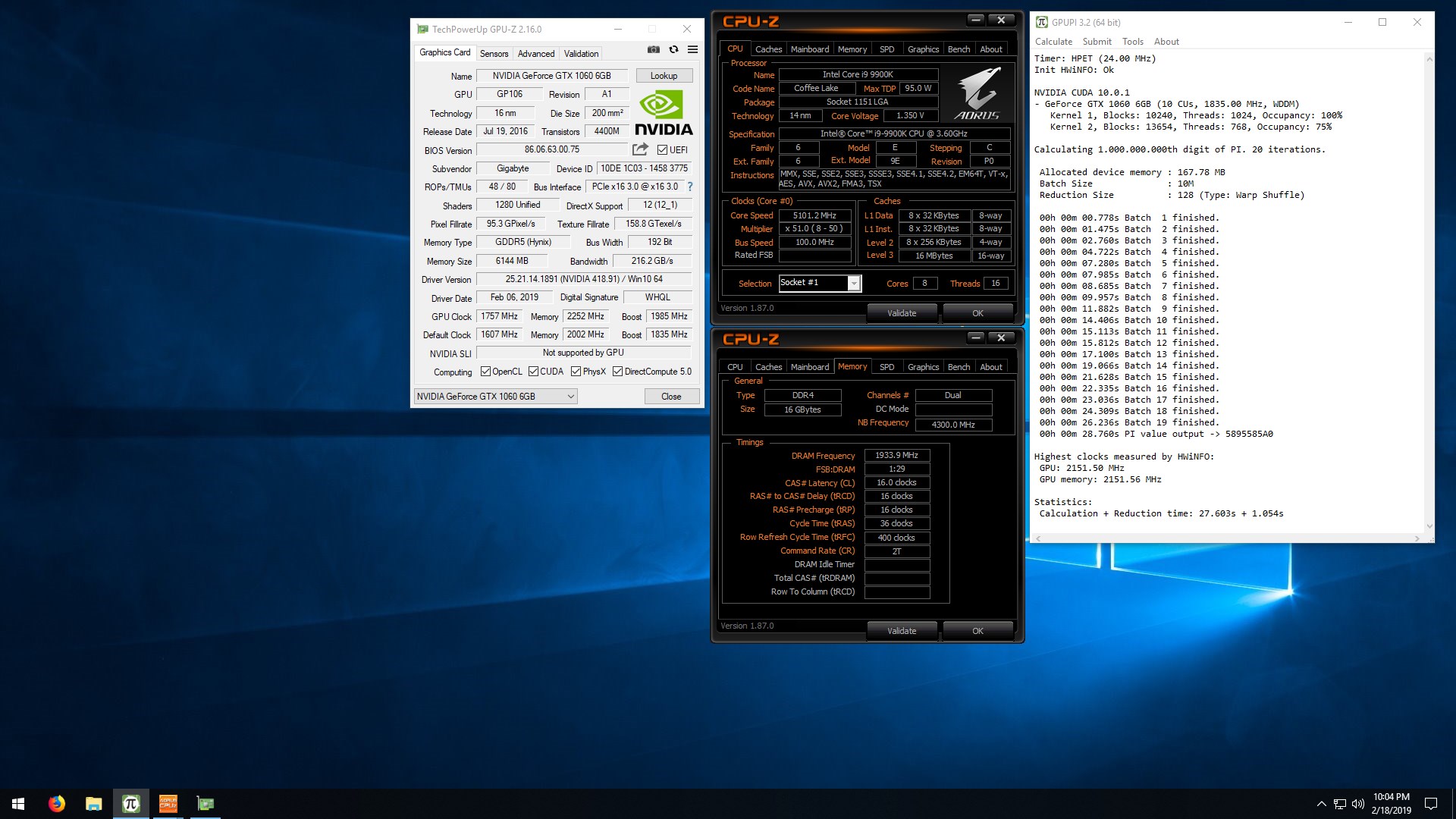The width and height of the screenshot is (1456, 819).
Task: Open the Mainboard tab in top CPU-Z
Action: [810, 49]
